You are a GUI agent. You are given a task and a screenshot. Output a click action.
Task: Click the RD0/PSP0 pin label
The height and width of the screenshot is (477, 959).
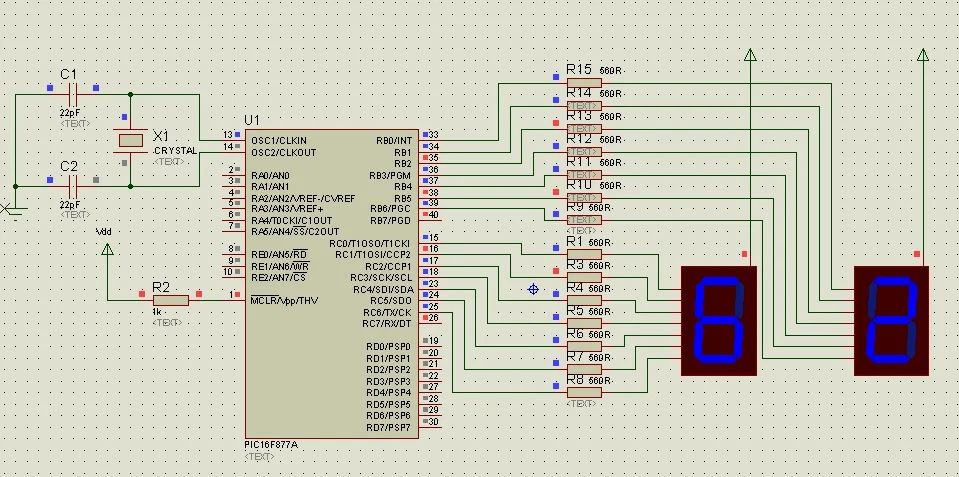point(389,347)
